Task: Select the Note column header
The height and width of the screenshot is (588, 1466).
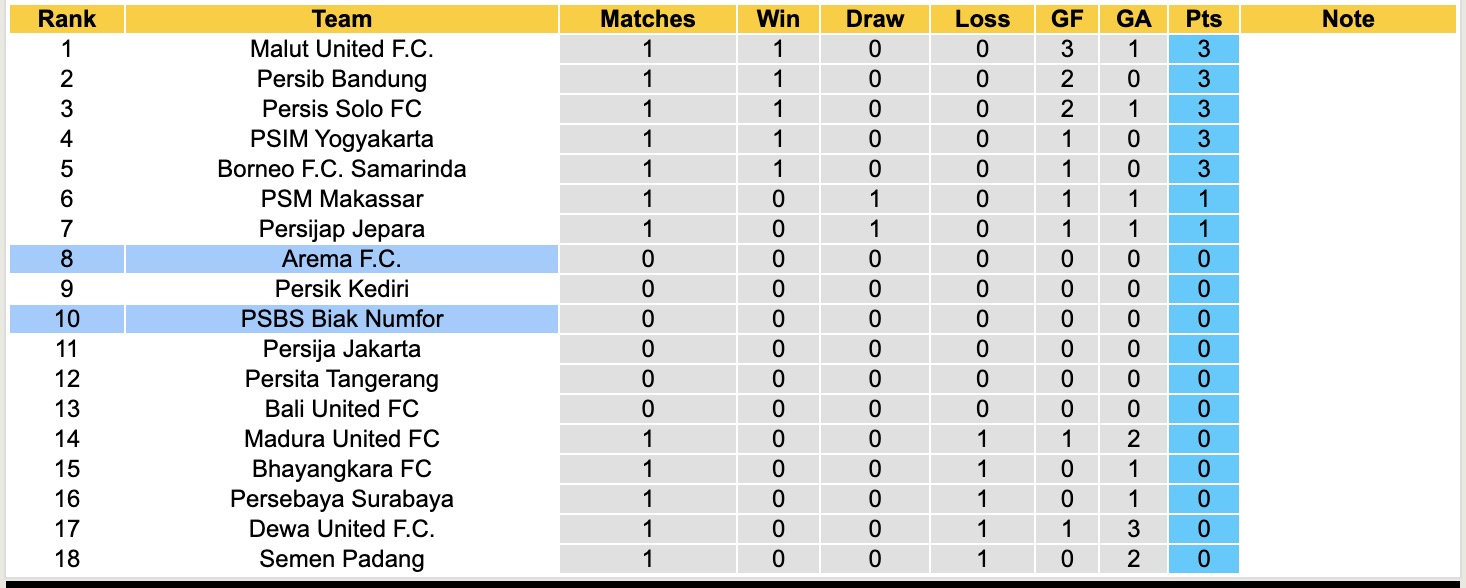Action: [x=1347, y=19]
